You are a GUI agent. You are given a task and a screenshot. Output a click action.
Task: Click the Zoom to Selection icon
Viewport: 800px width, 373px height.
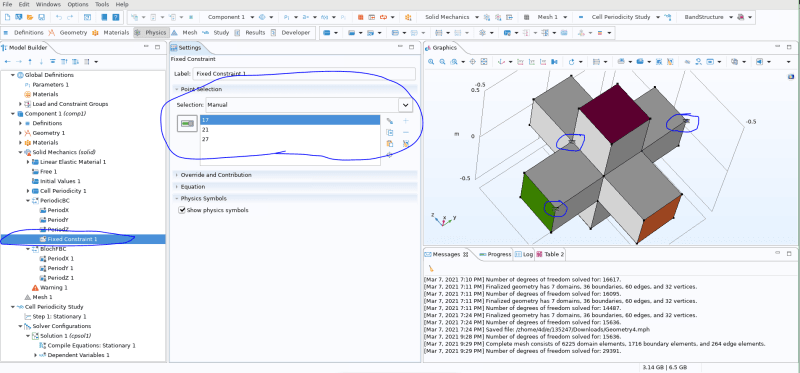point(389,155)
